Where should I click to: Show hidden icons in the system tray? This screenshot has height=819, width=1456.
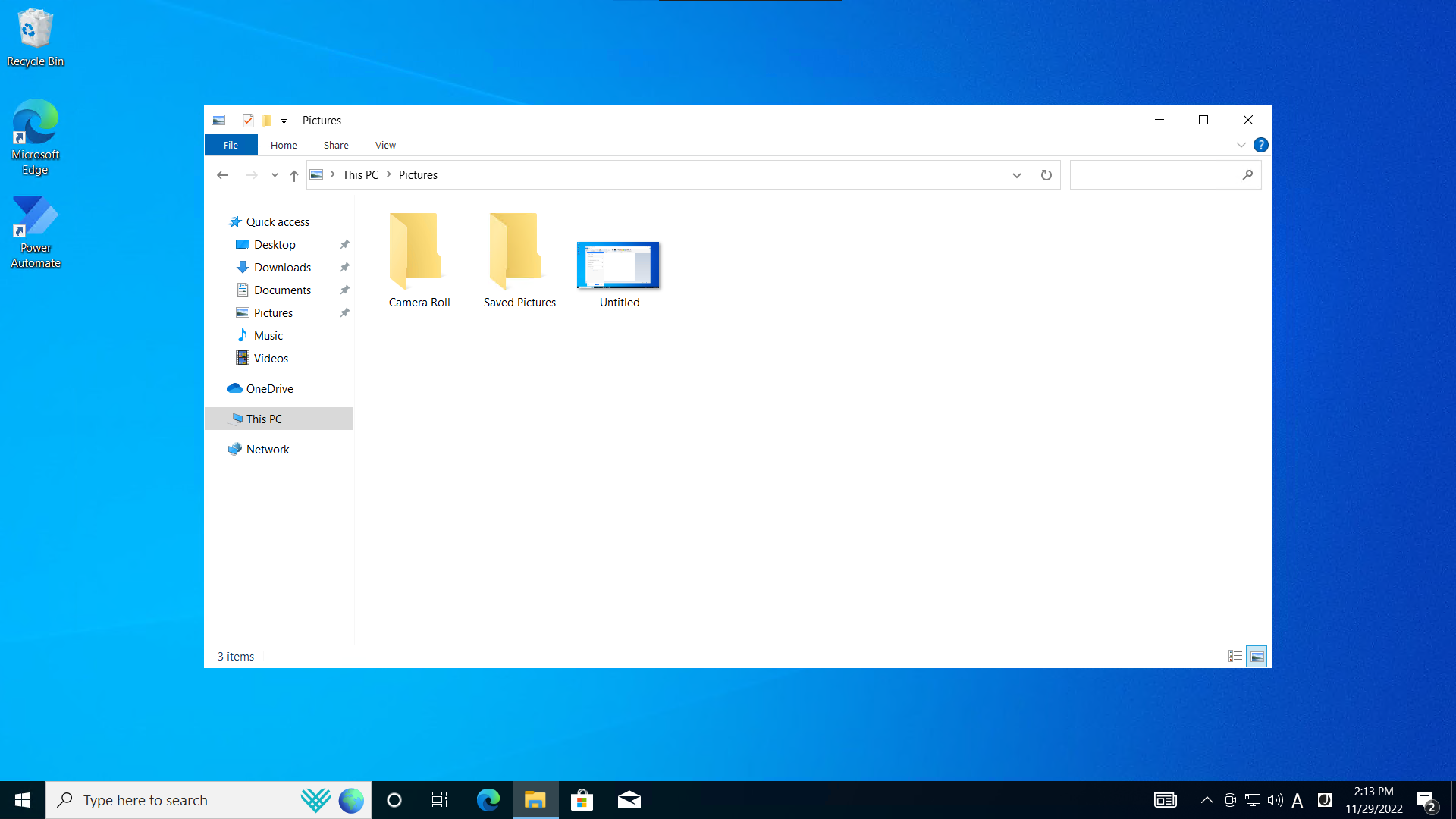[1207, 799]
